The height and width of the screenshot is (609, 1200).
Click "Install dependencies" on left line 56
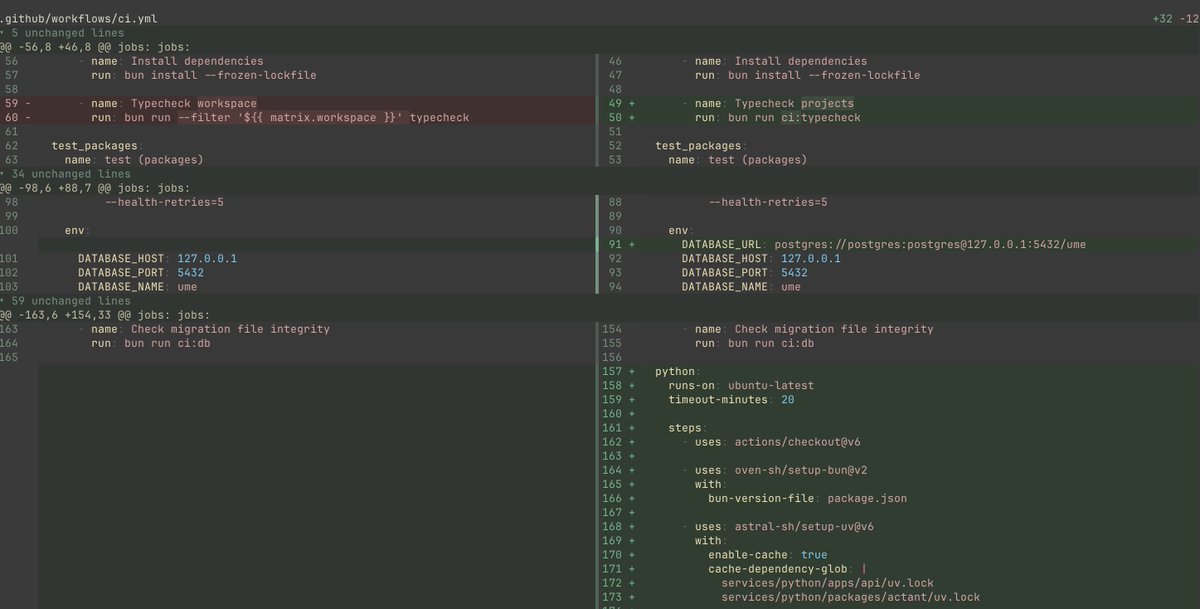pos(198,61)
